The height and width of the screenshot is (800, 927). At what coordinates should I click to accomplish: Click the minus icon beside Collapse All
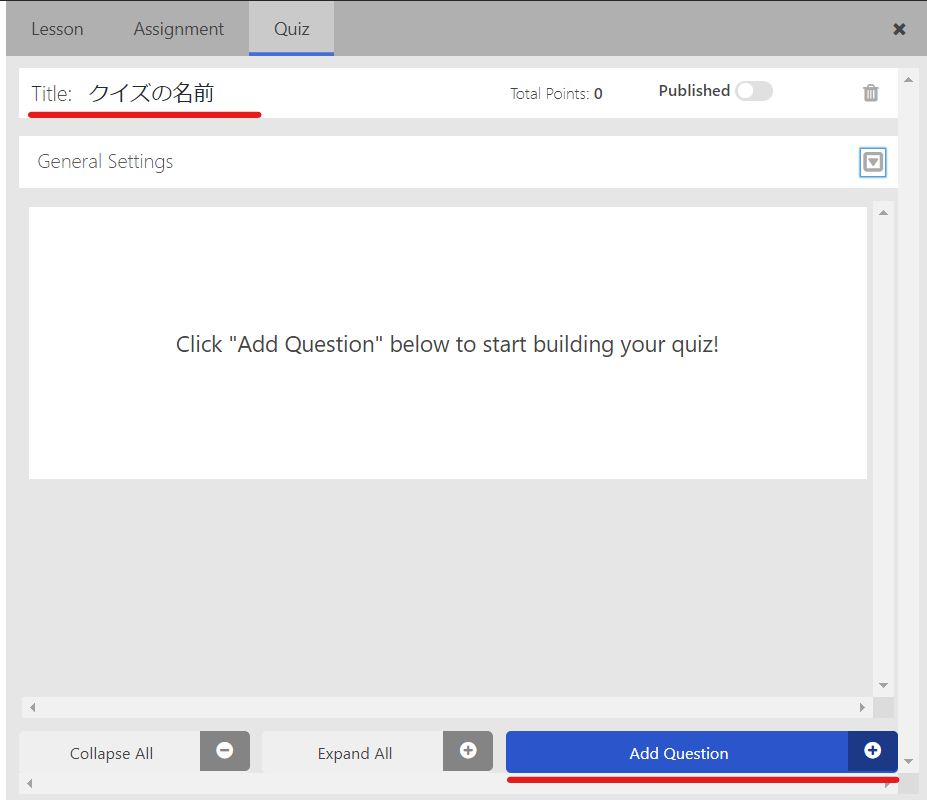[225, 751]
